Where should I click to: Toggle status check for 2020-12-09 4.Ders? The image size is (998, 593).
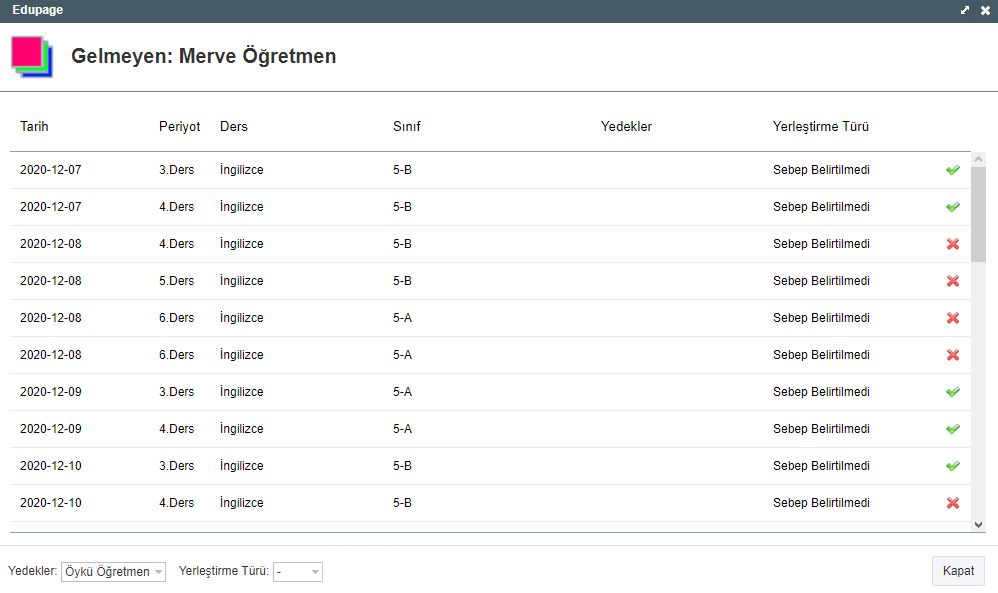coord(952,429)
